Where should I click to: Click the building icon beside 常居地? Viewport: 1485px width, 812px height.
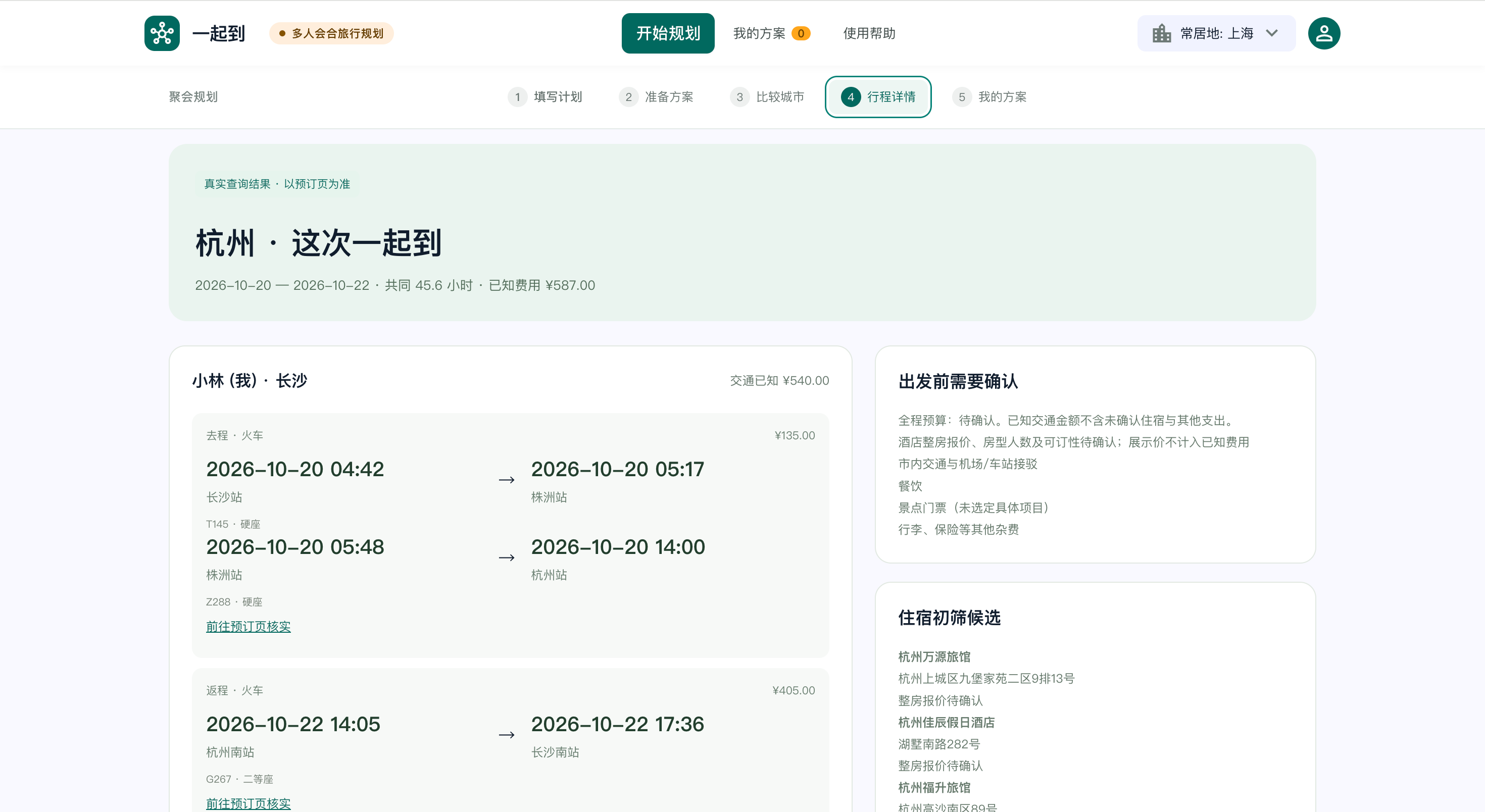[1161, 33]
